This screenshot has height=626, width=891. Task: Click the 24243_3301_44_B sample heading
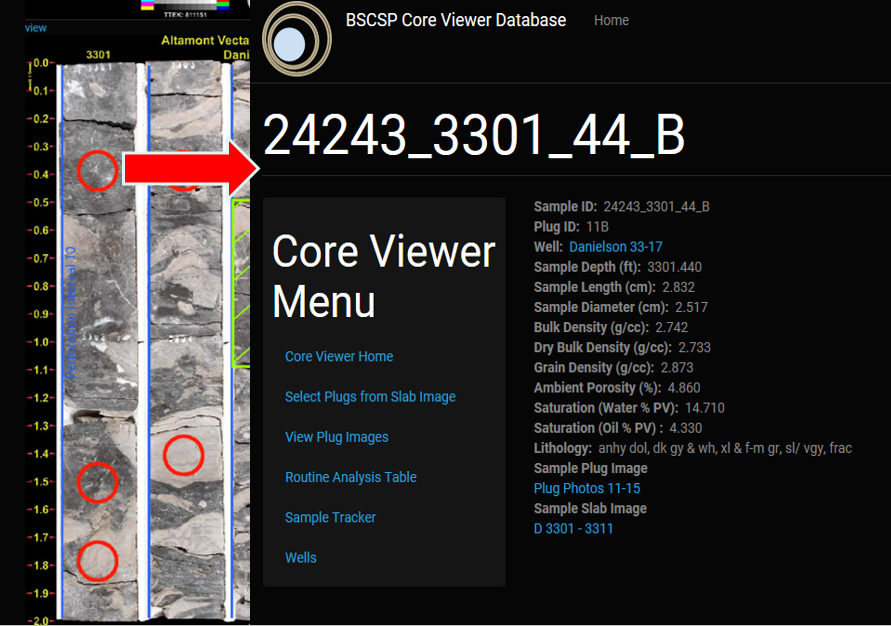(x=474, y=135)
